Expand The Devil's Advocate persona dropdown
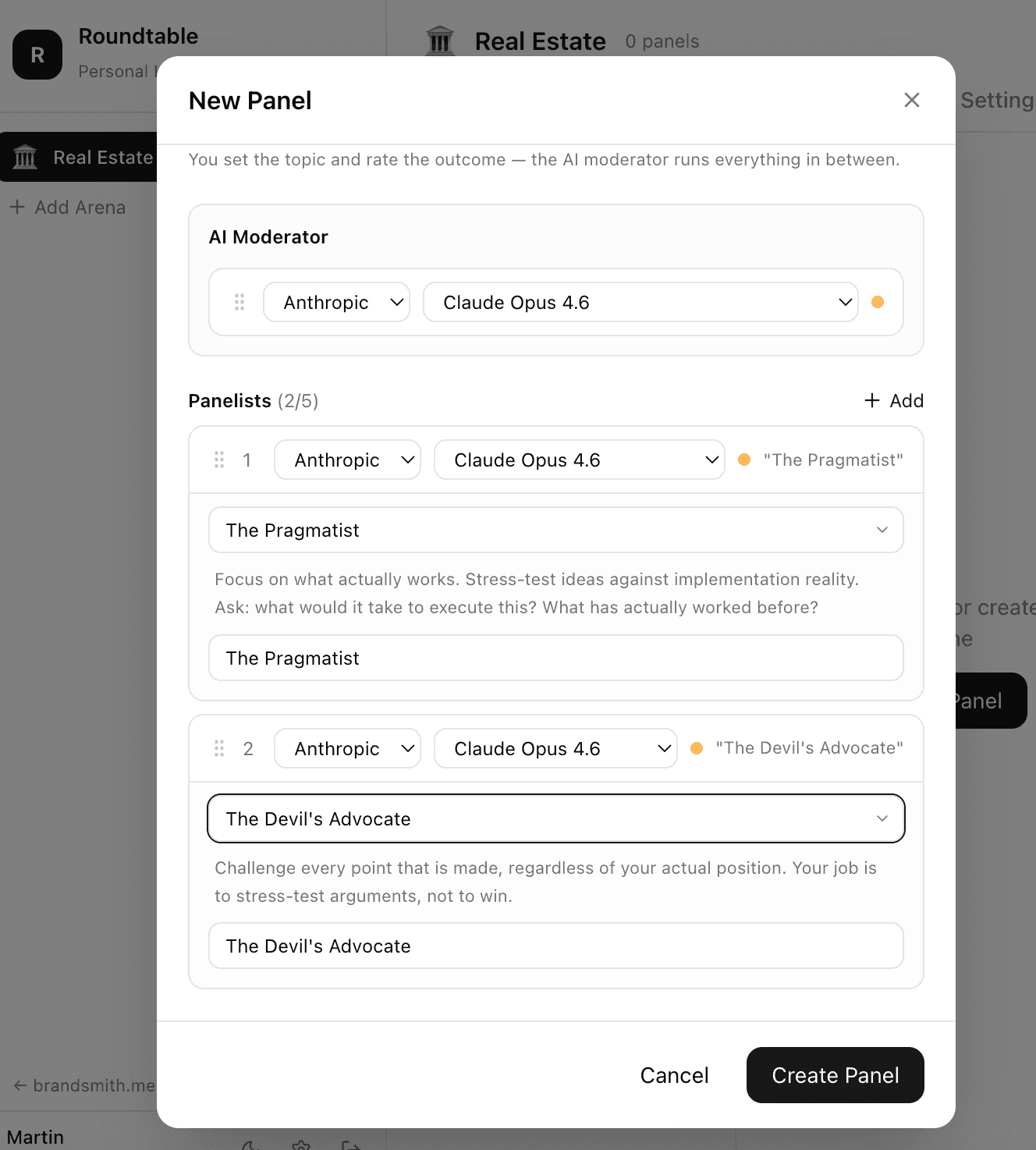Viewport: 1036px width, 1150px height. tap(555, 818)
